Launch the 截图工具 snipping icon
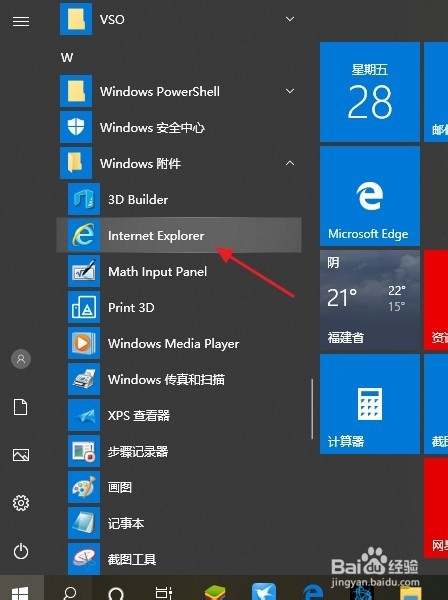The height and width of the screenshot is (600, 448). click(84, 559)
